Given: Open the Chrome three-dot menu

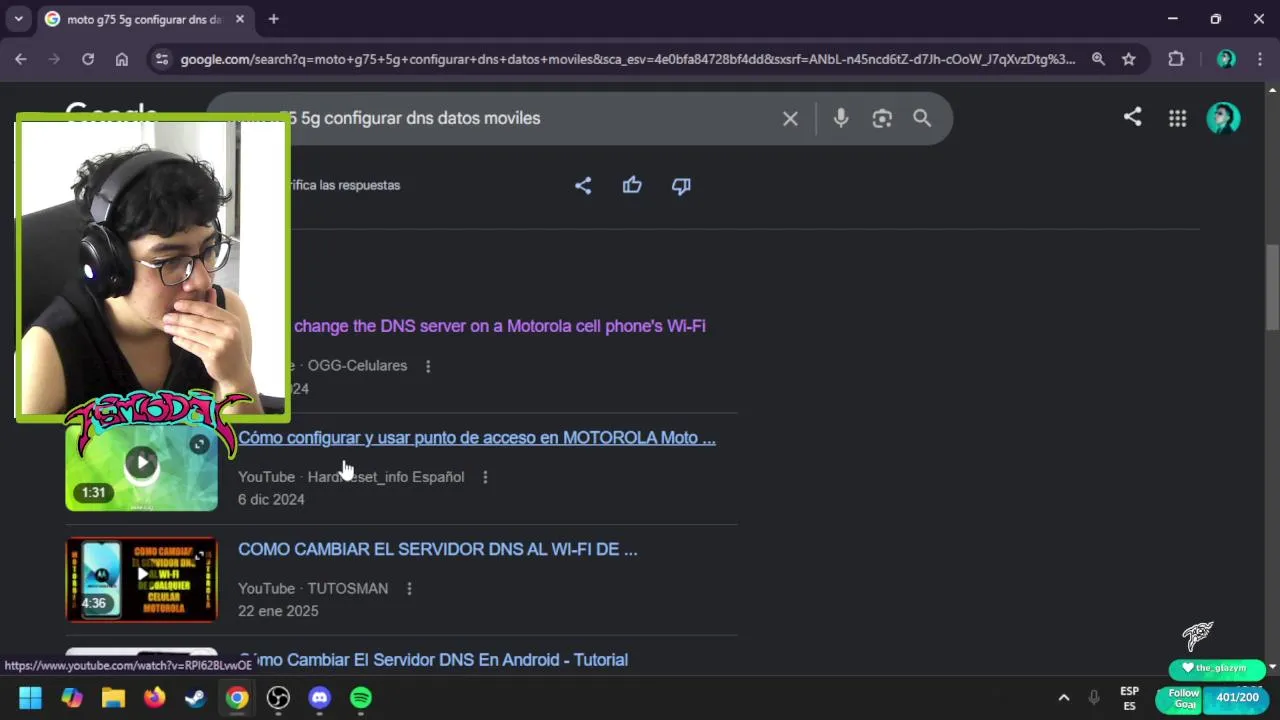Looking at the screenshot, I should tap(1259, 59).
